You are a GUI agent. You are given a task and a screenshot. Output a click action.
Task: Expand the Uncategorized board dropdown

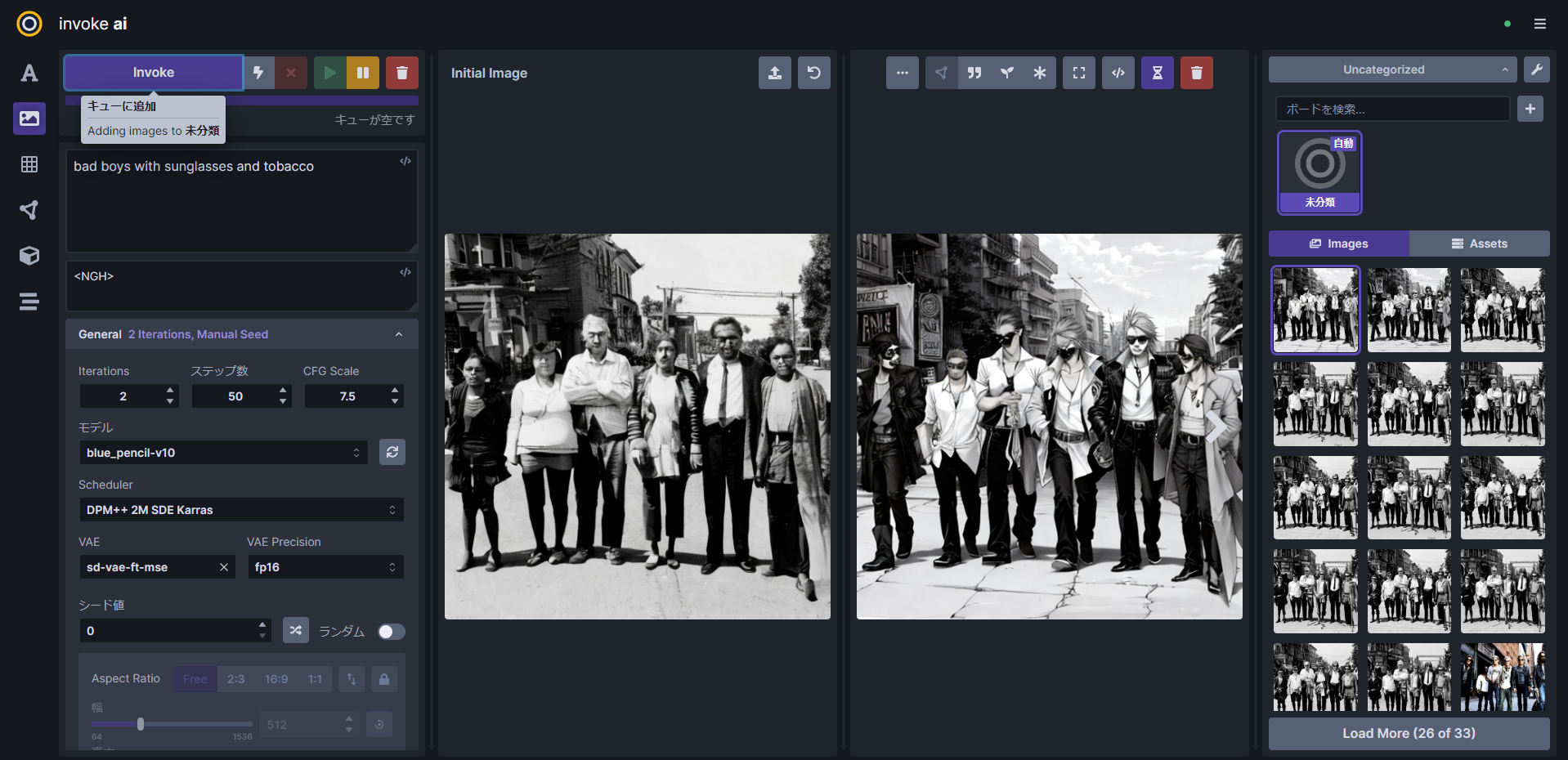(x=1393, y=69)
